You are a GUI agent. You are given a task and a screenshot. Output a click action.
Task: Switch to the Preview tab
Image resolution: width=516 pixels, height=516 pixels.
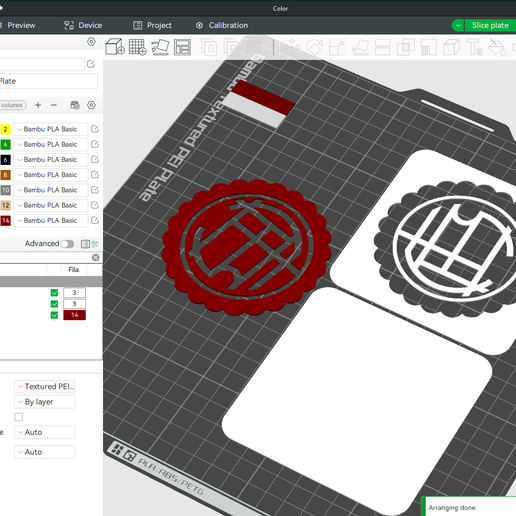pos(21,25)
